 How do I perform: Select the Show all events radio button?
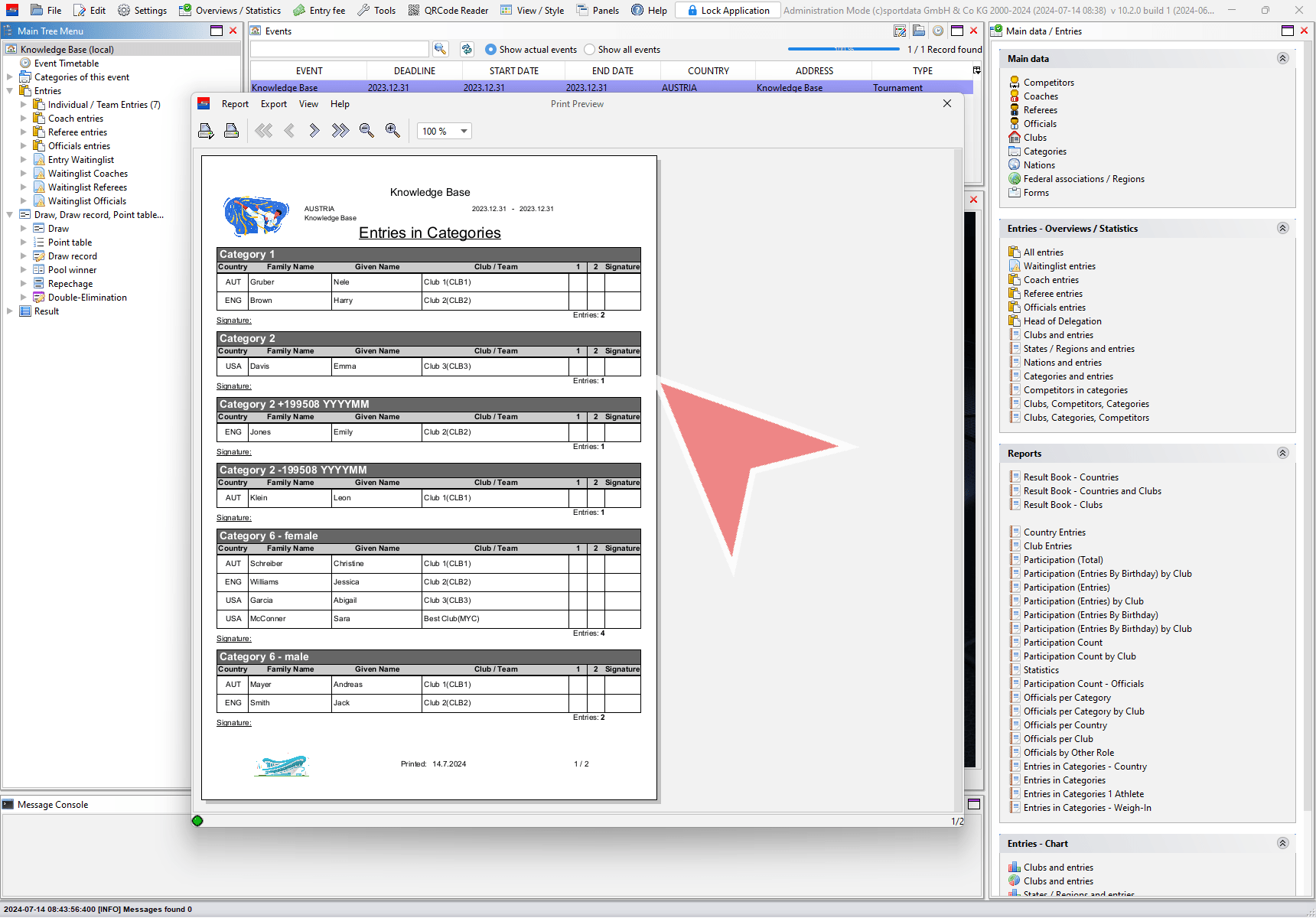pos(589,50)
